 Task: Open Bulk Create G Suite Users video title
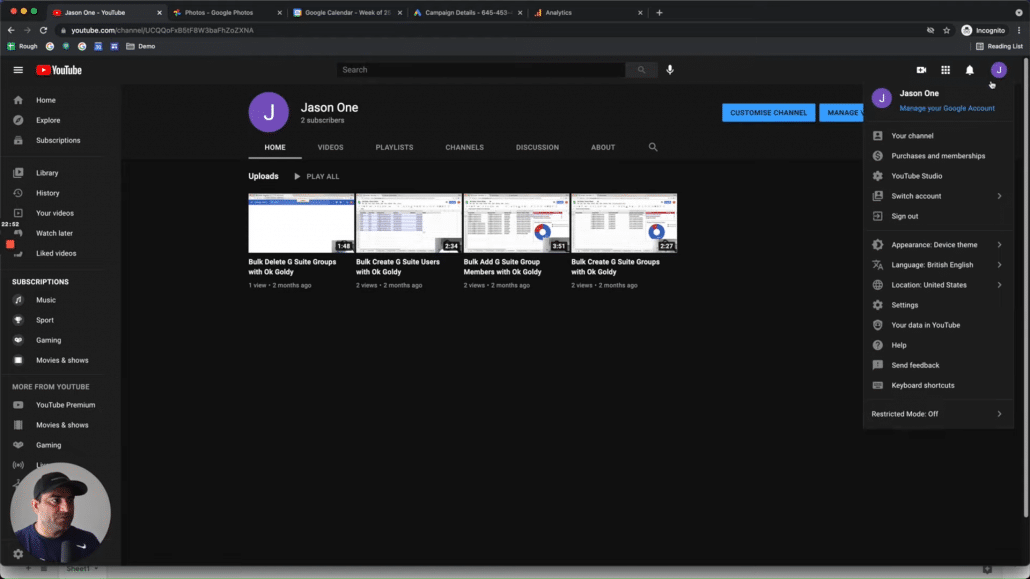(x=398, y=267)
